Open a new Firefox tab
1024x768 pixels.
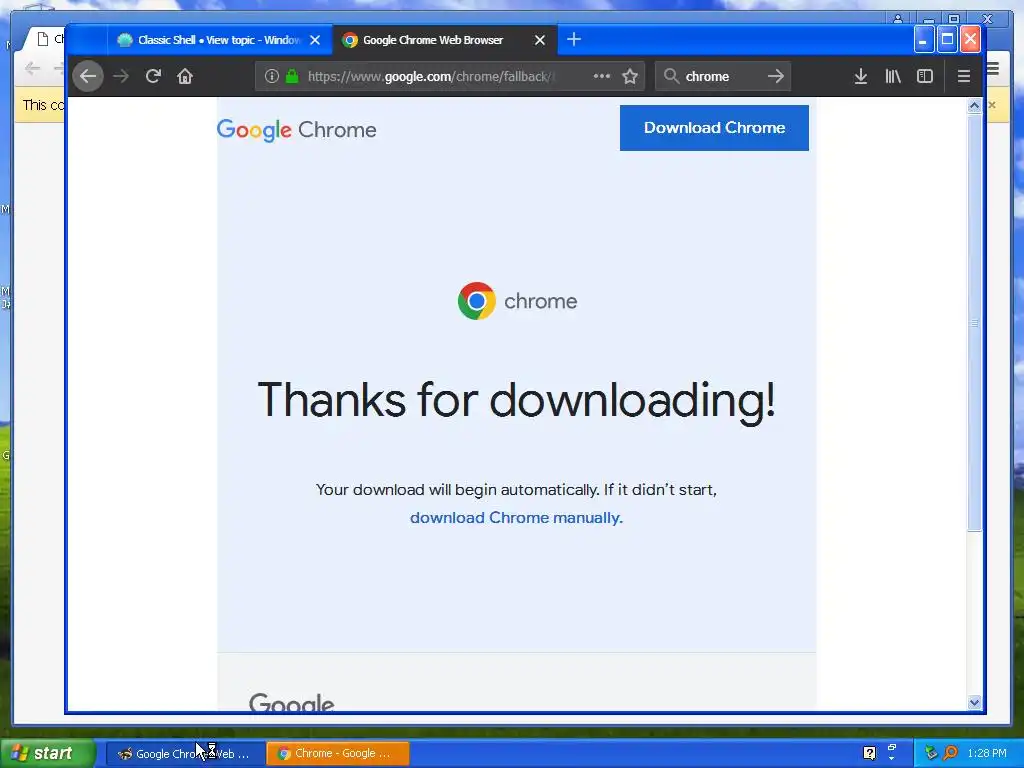pos(573,40)
